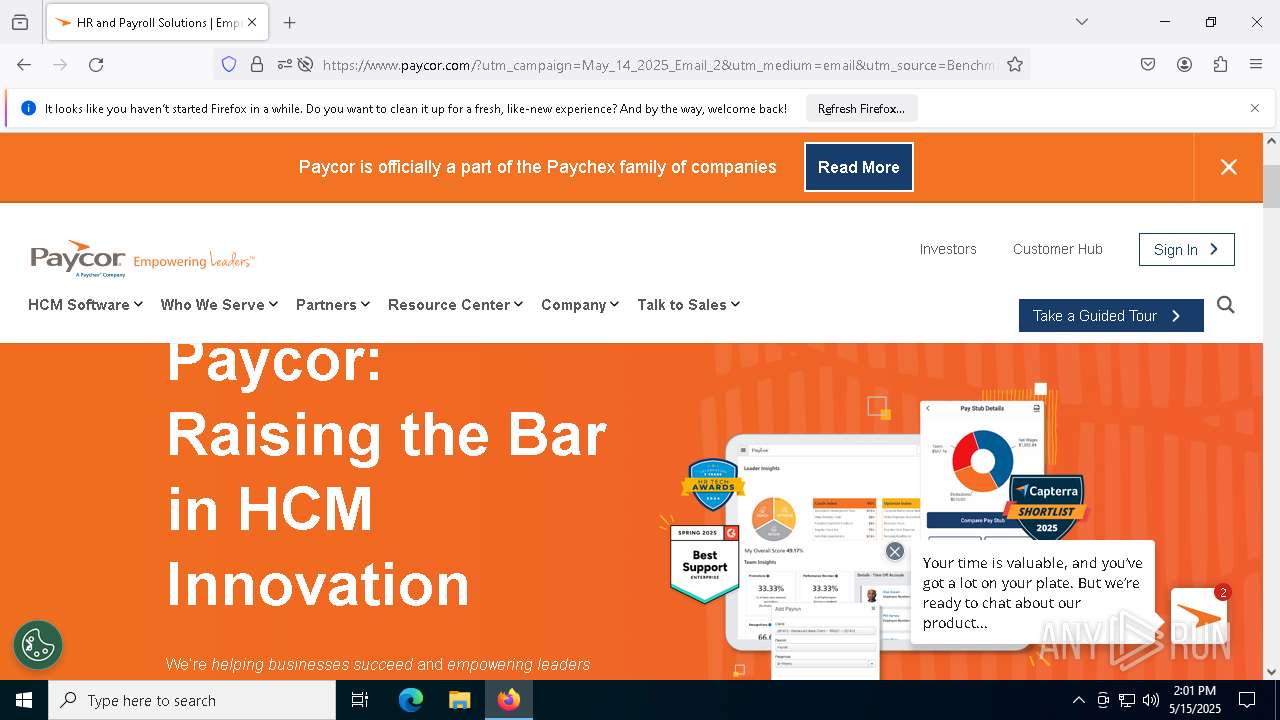Expand Who We Serve menu
This screenshot has width=1280, height=720.
219,305
